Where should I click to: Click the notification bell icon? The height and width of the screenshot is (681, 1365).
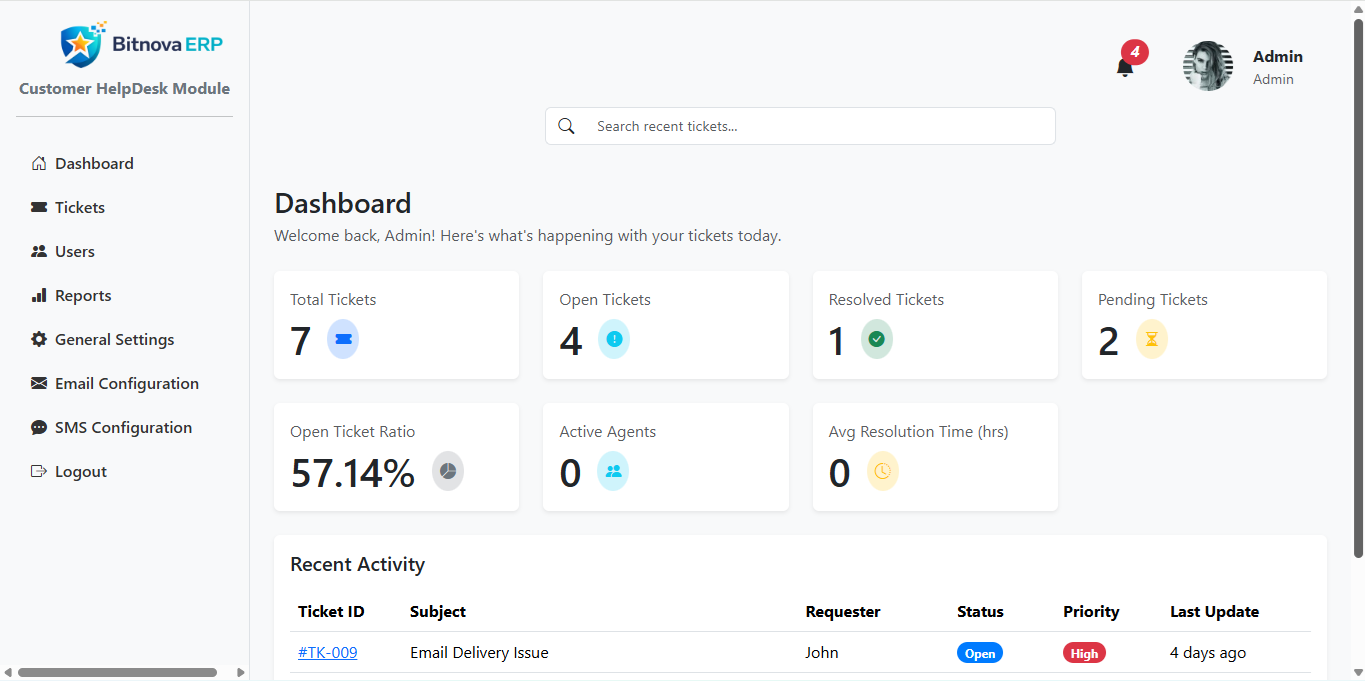pyautogui.click(x=1125, y=67)
